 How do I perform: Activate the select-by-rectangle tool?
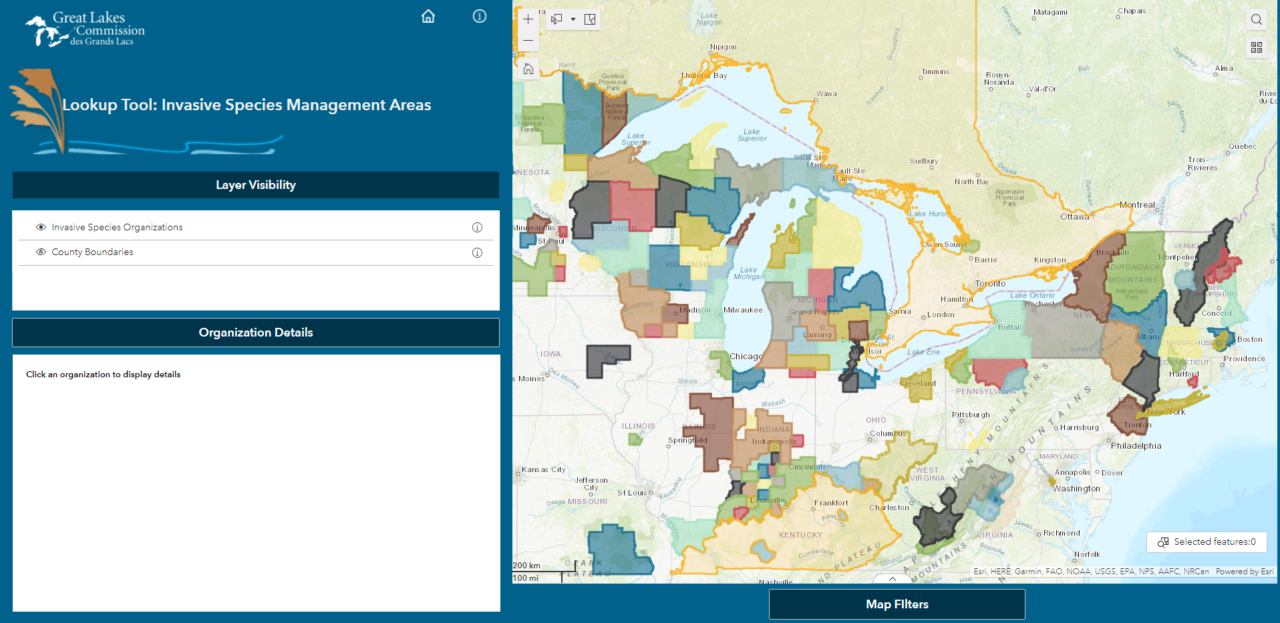tap(556, 18)
